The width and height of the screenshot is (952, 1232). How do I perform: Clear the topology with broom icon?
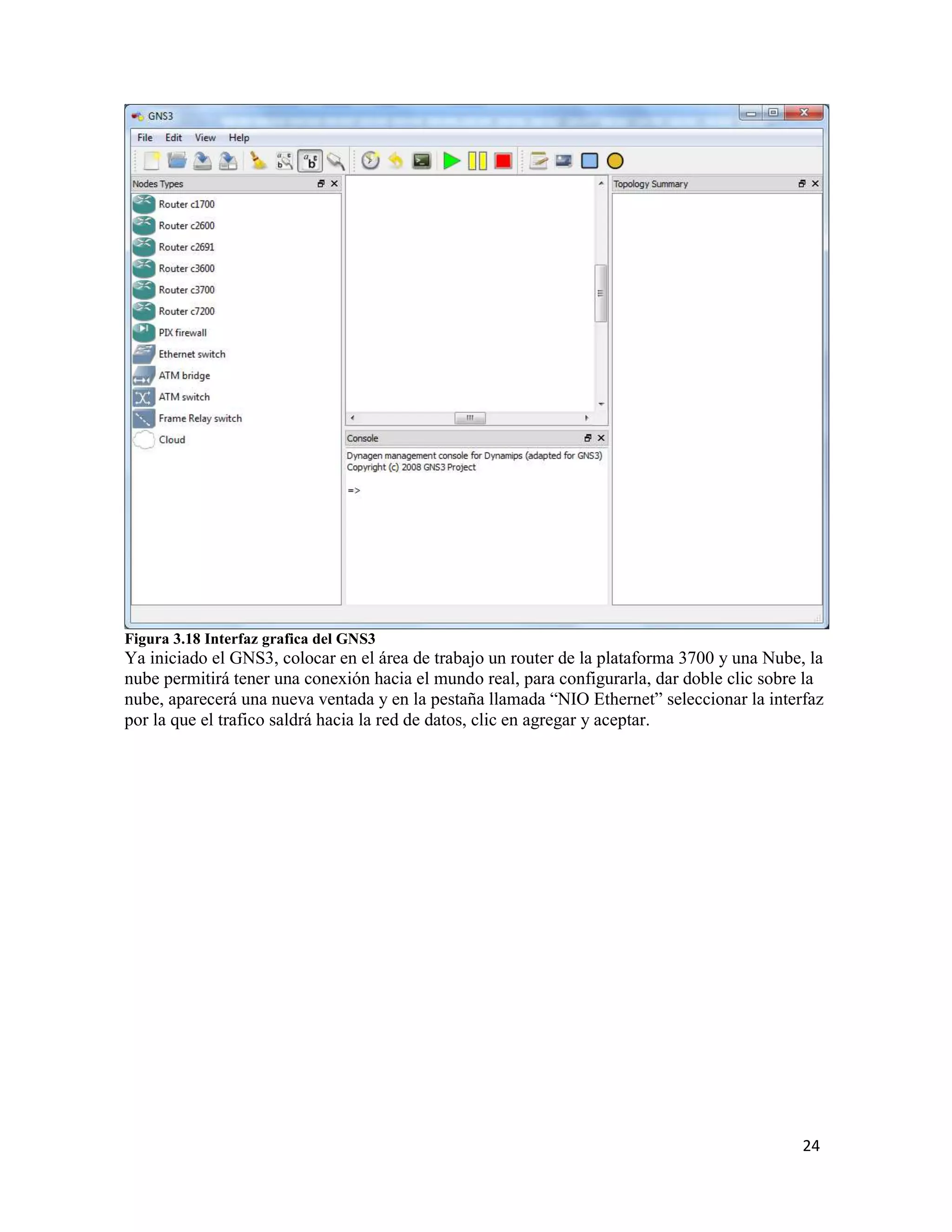pos(258,161)
